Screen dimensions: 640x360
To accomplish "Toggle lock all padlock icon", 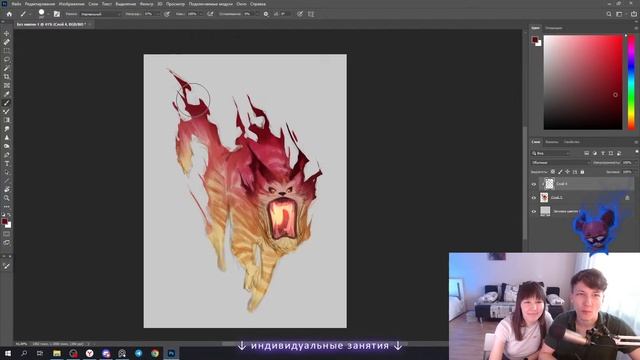I will [x=582, y=172].
